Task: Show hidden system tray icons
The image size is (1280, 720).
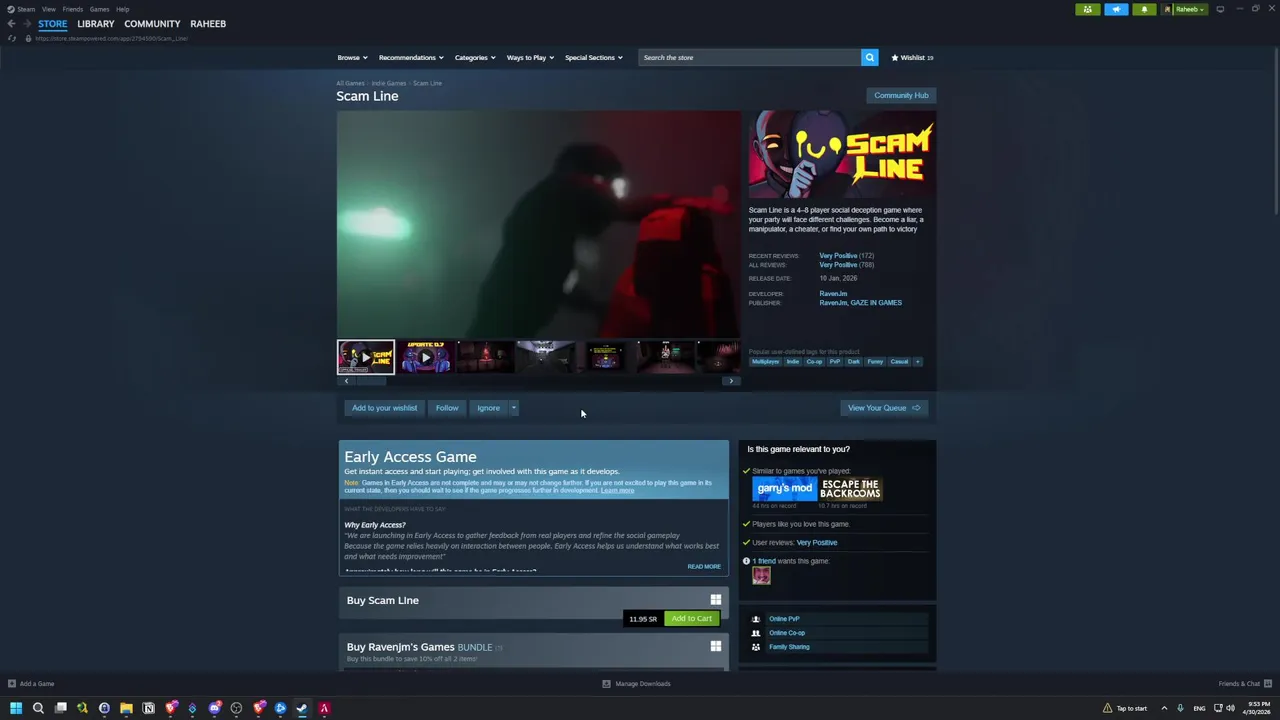Action: (1164, 708)
